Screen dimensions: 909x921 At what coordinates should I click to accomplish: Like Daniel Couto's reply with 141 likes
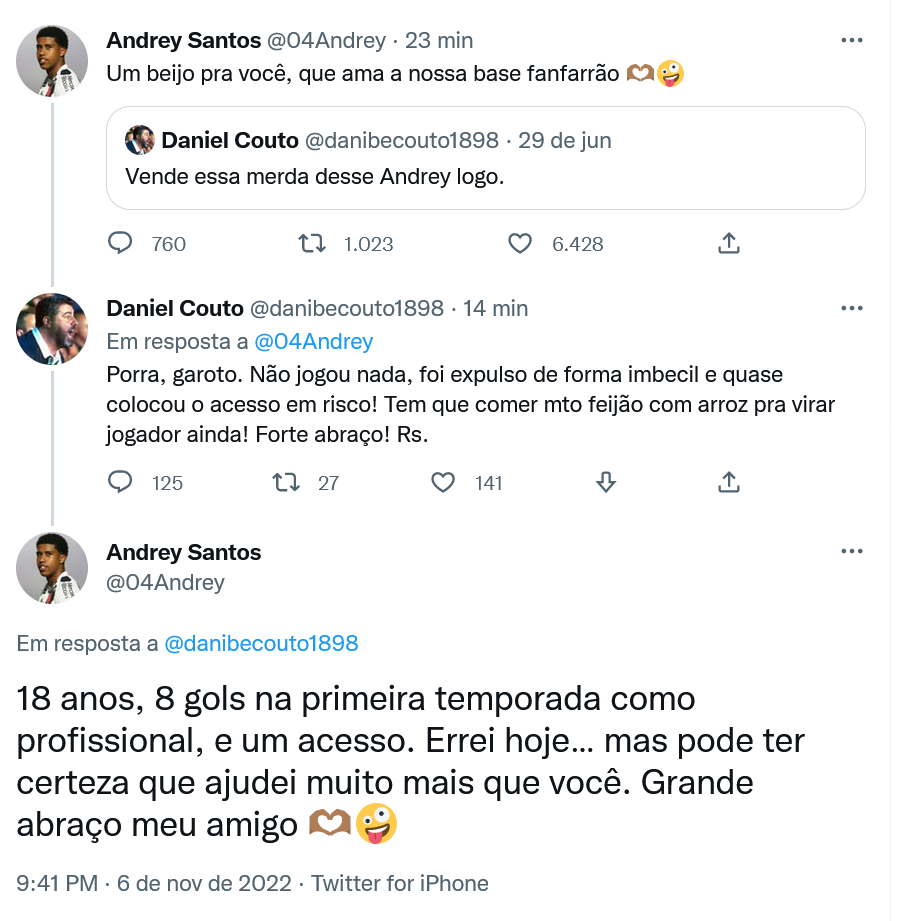point(443,483)
